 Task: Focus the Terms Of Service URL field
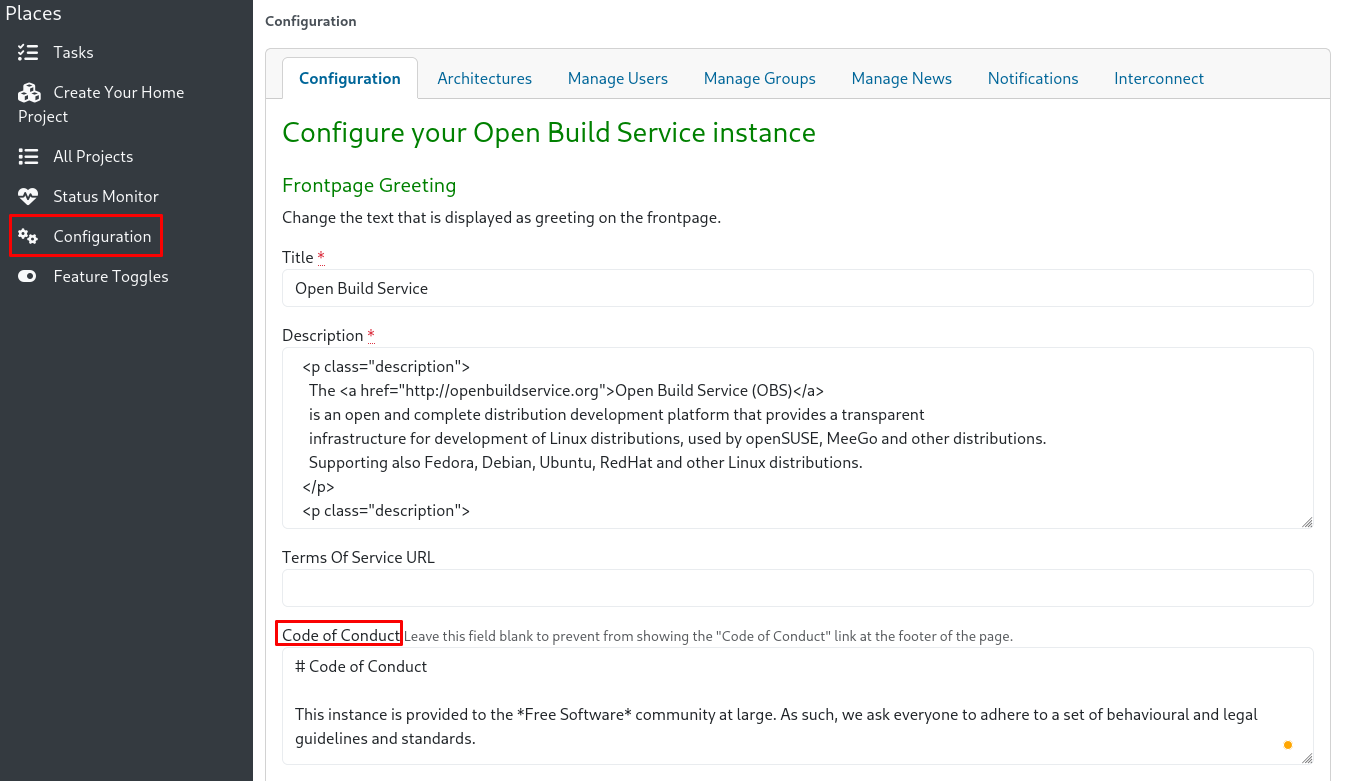pos(797,588)
